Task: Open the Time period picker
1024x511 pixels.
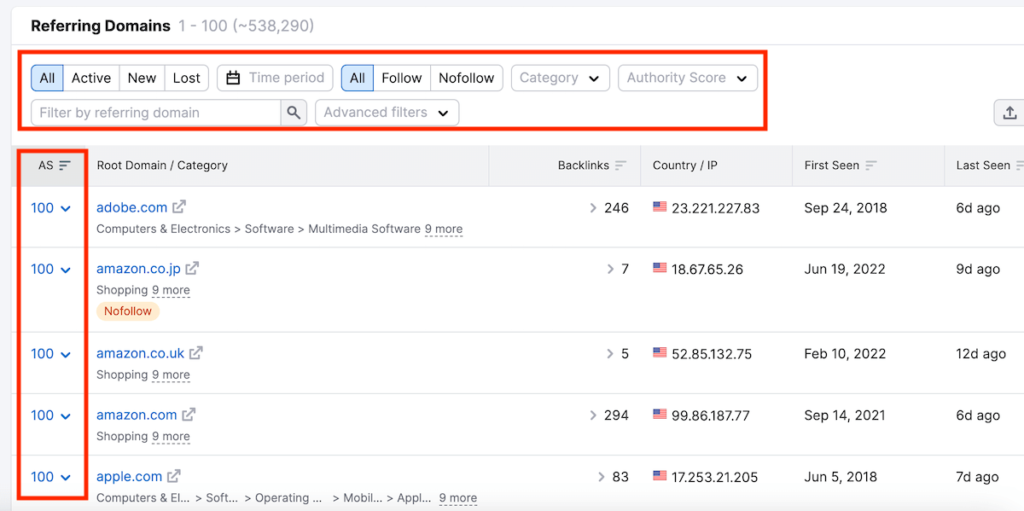Action: pyautogui.click(x=275, y=78)
